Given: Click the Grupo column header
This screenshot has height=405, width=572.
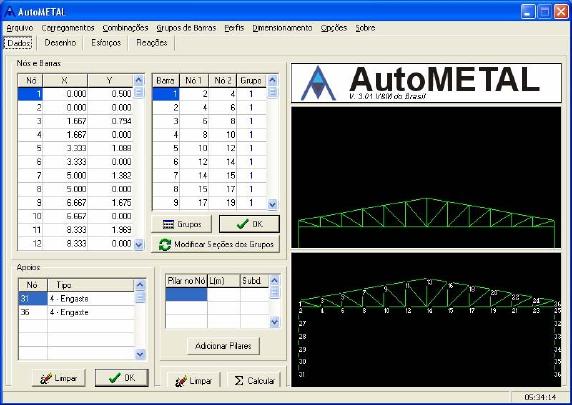Looking at the screenshot, I should point(251,80).
